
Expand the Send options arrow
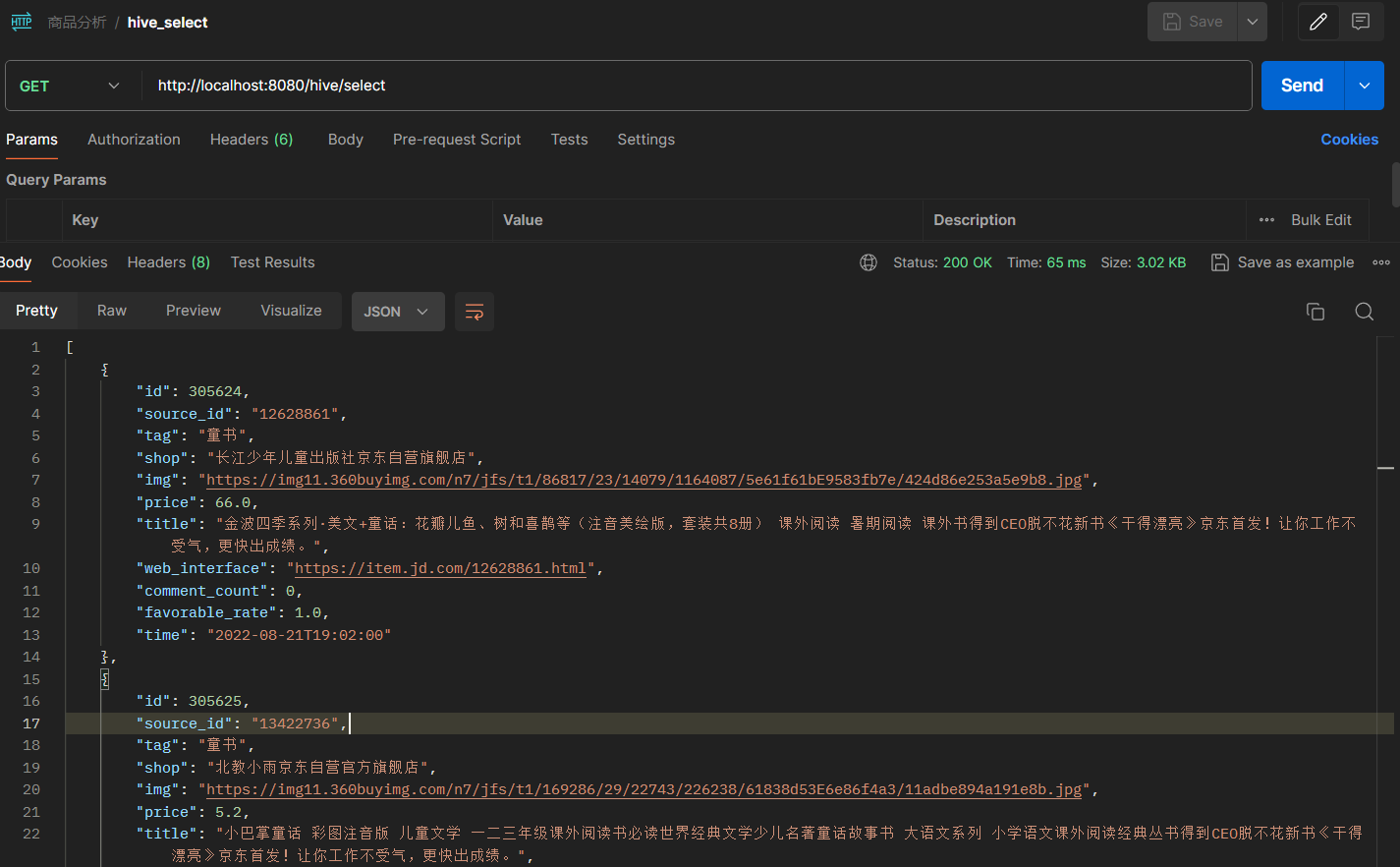[x=1365, y=86]
